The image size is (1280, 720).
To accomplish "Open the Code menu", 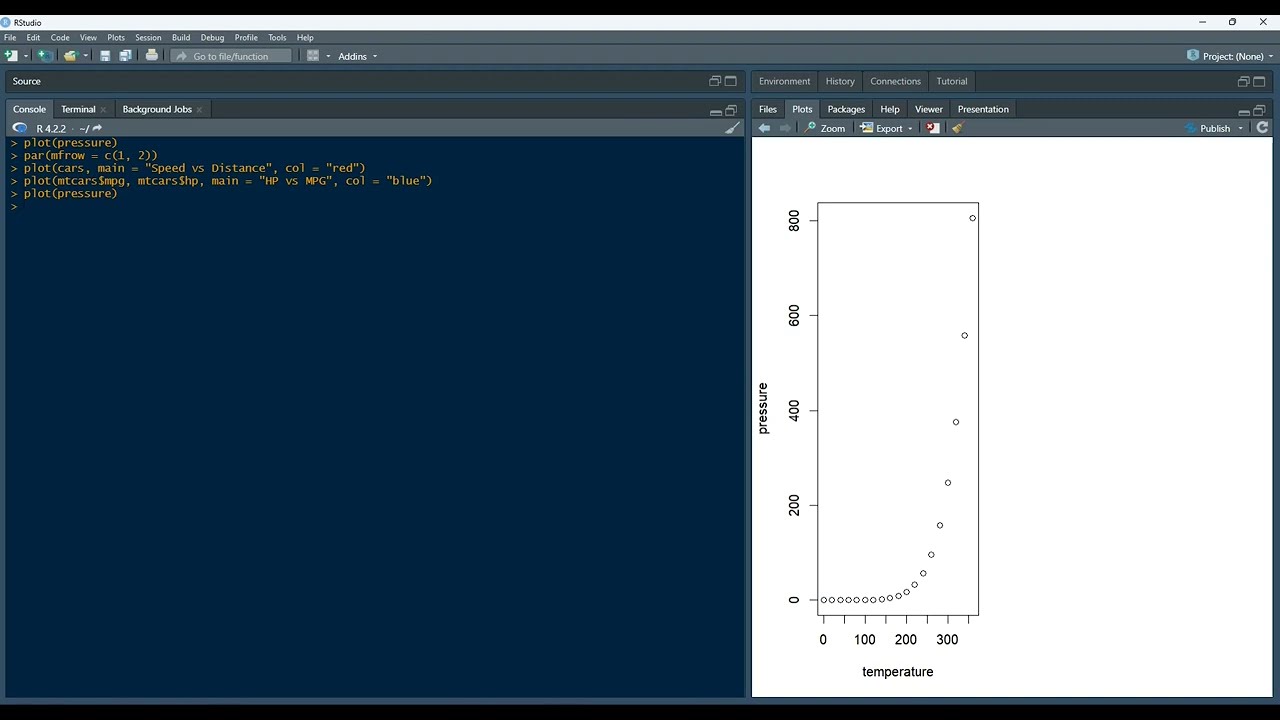I will 60,37.
